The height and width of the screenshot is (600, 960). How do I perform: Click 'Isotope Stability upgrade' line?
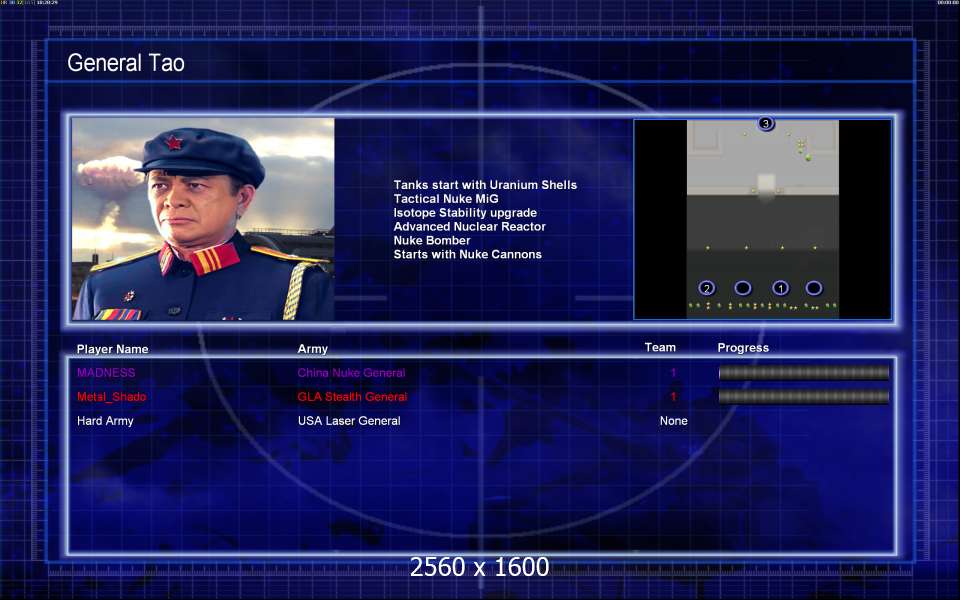pos(465,213)
